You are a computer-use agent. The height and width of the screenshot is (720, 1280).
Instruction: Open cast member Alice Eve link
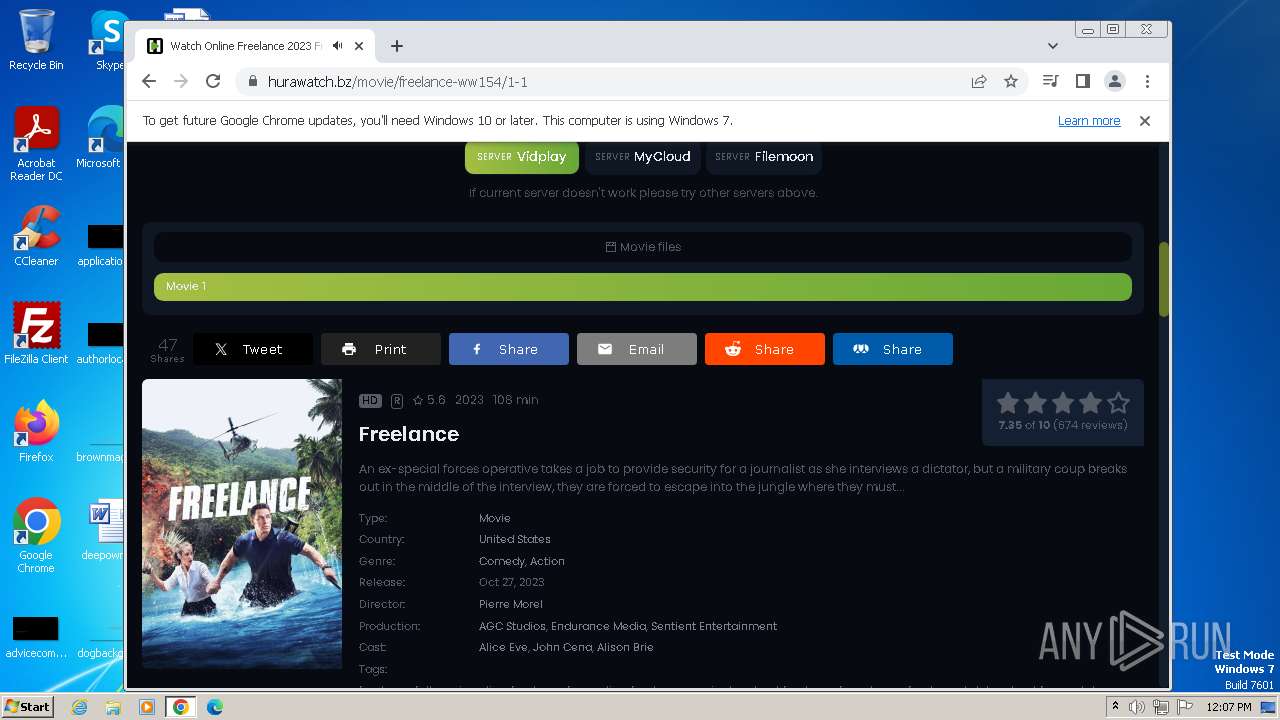503,648
